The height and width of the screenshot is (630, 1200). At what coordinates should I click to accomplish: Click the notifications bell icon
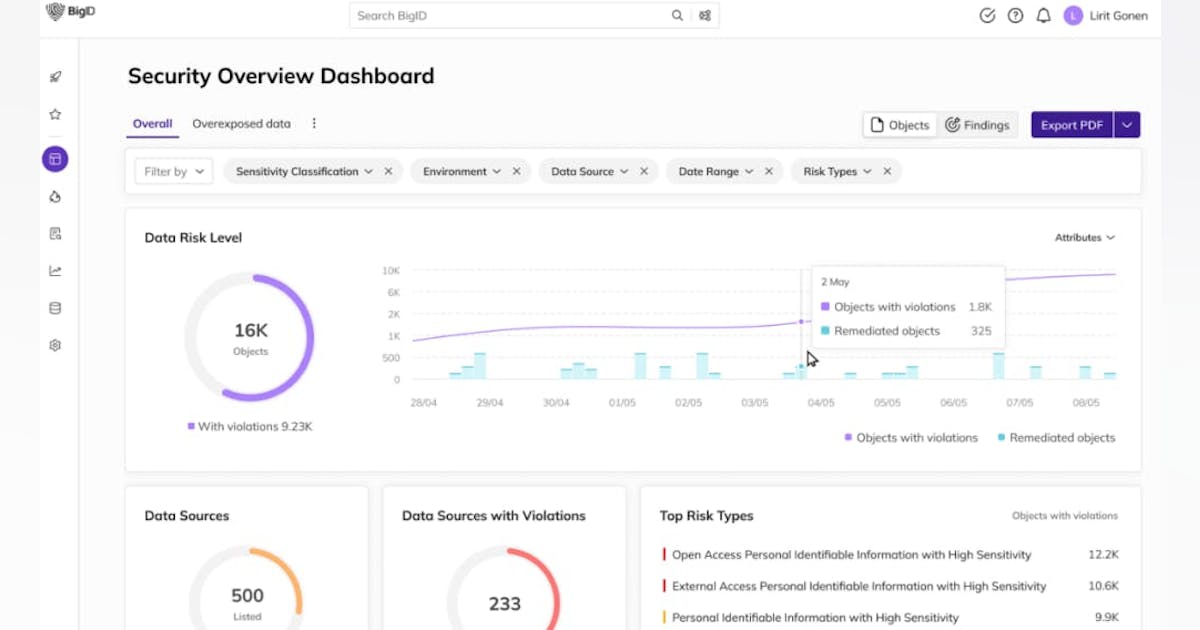1043,16
